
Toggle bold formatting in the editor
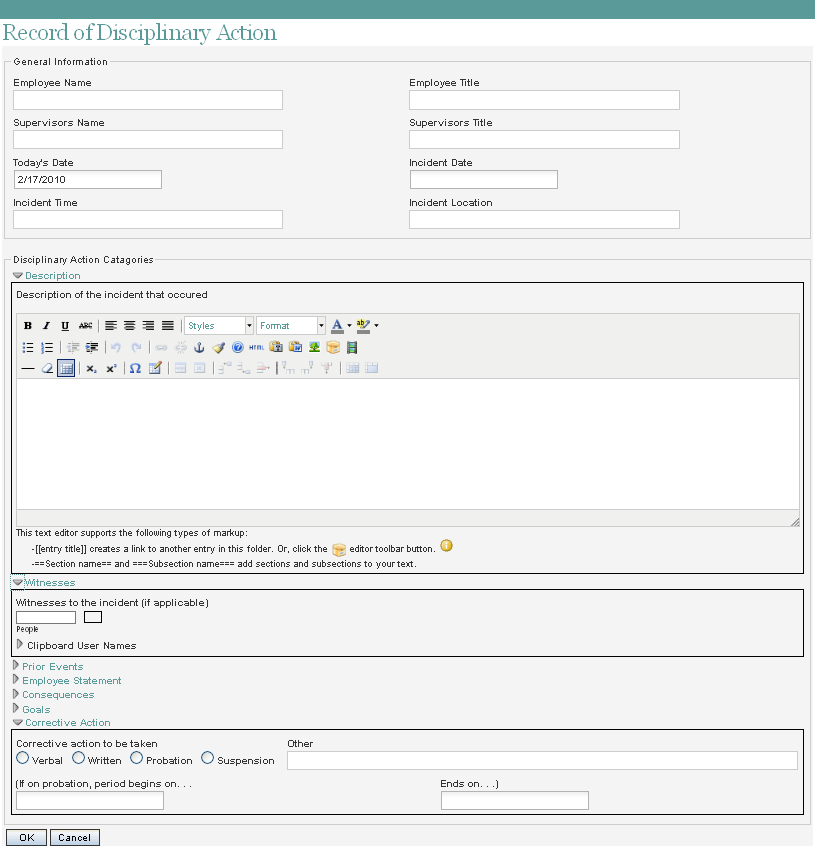(28, 326)
